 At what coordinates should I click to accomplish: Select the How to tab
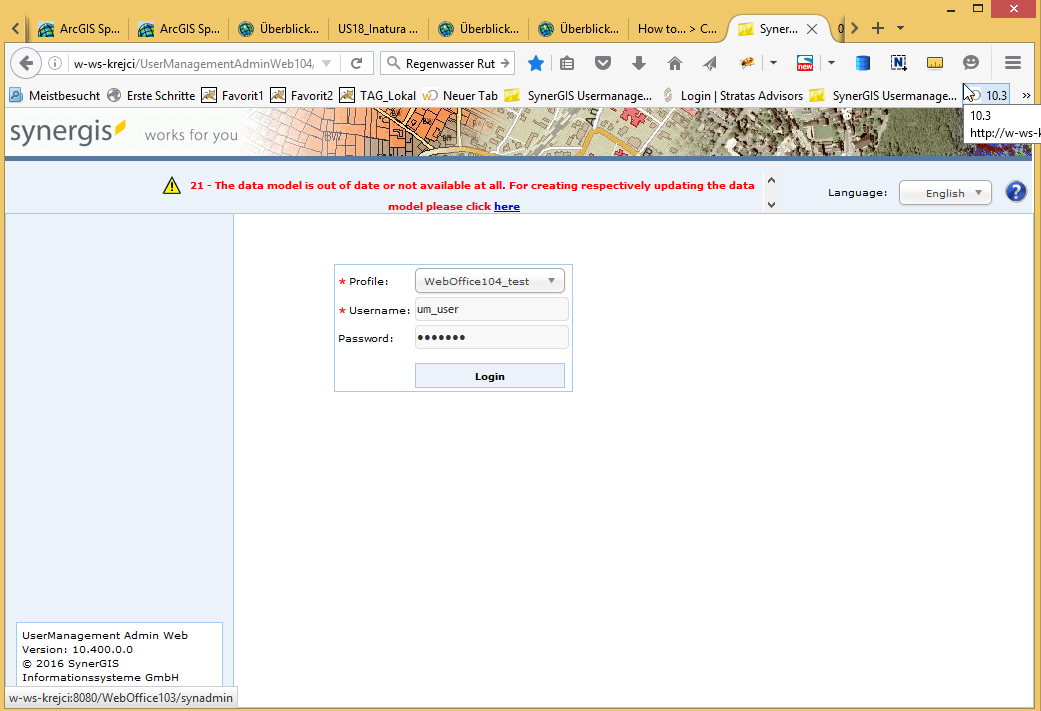[x=678, y=29]
